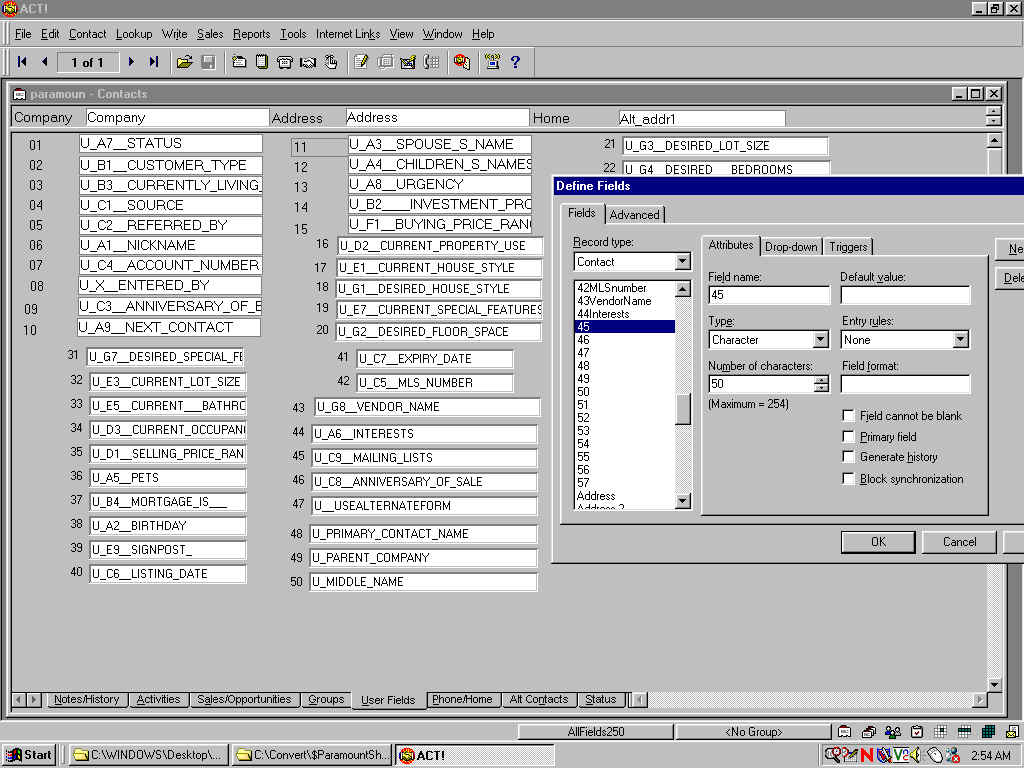Click the phone keypad dialer icon
This screenshot has height=768, width=1024.
click(431, 62)
